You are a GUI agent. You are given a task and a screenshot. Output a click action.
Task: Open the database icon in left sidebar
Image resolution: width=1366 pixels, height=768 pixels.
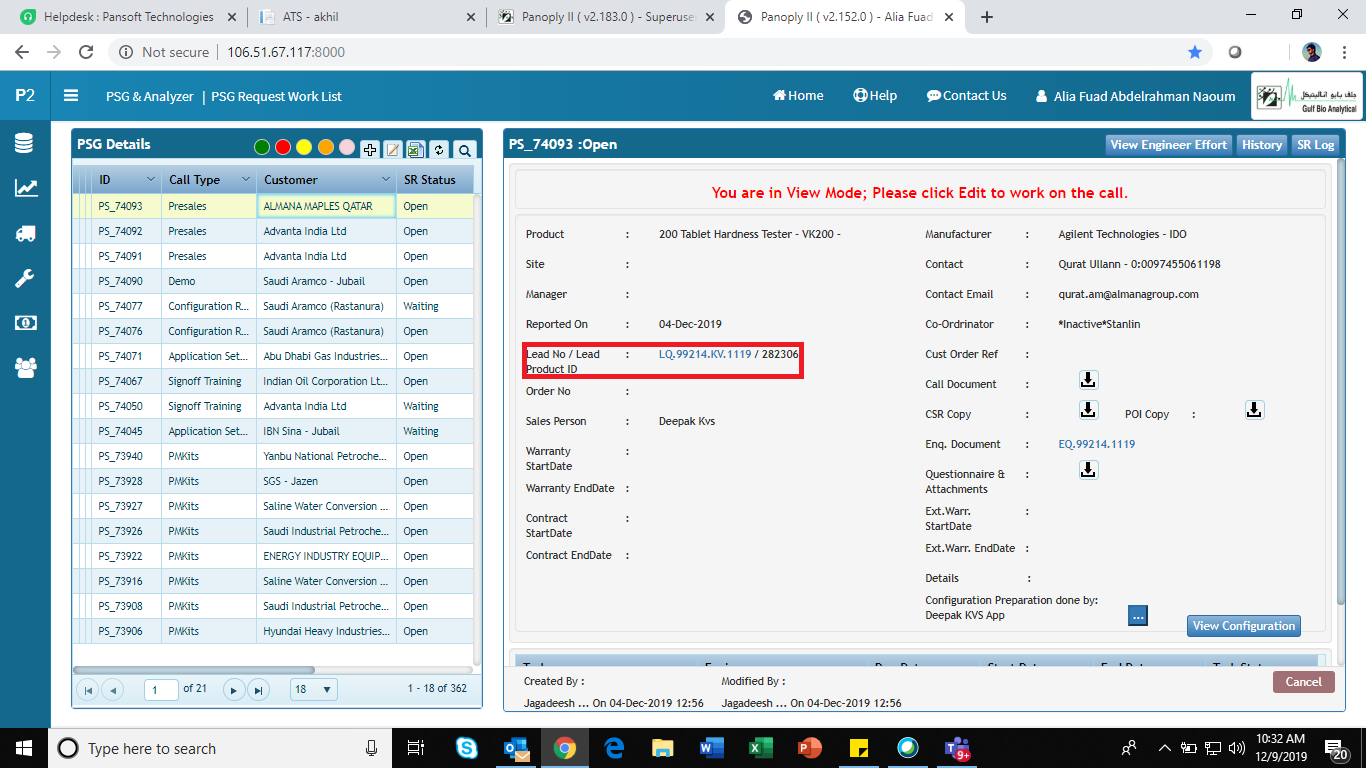(x=25, y=143)
